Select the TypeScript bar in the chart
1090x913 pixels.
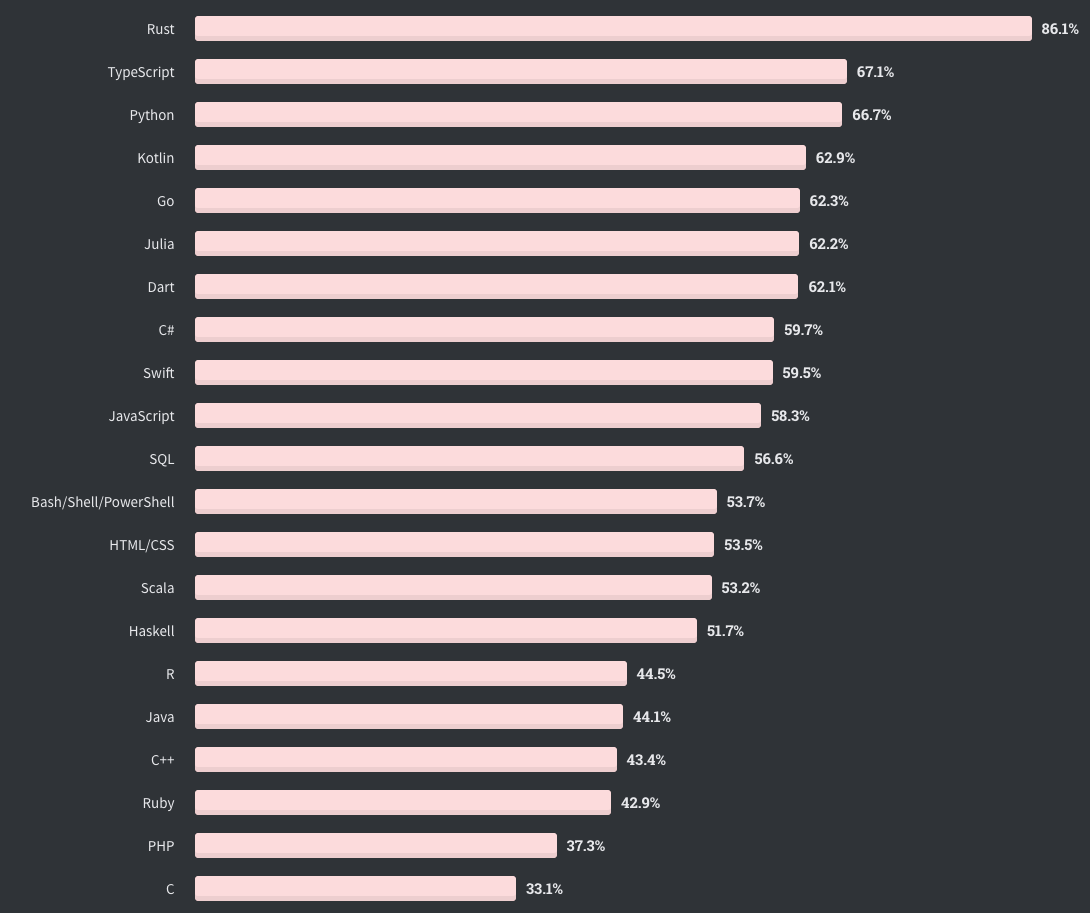click(521, 72)
